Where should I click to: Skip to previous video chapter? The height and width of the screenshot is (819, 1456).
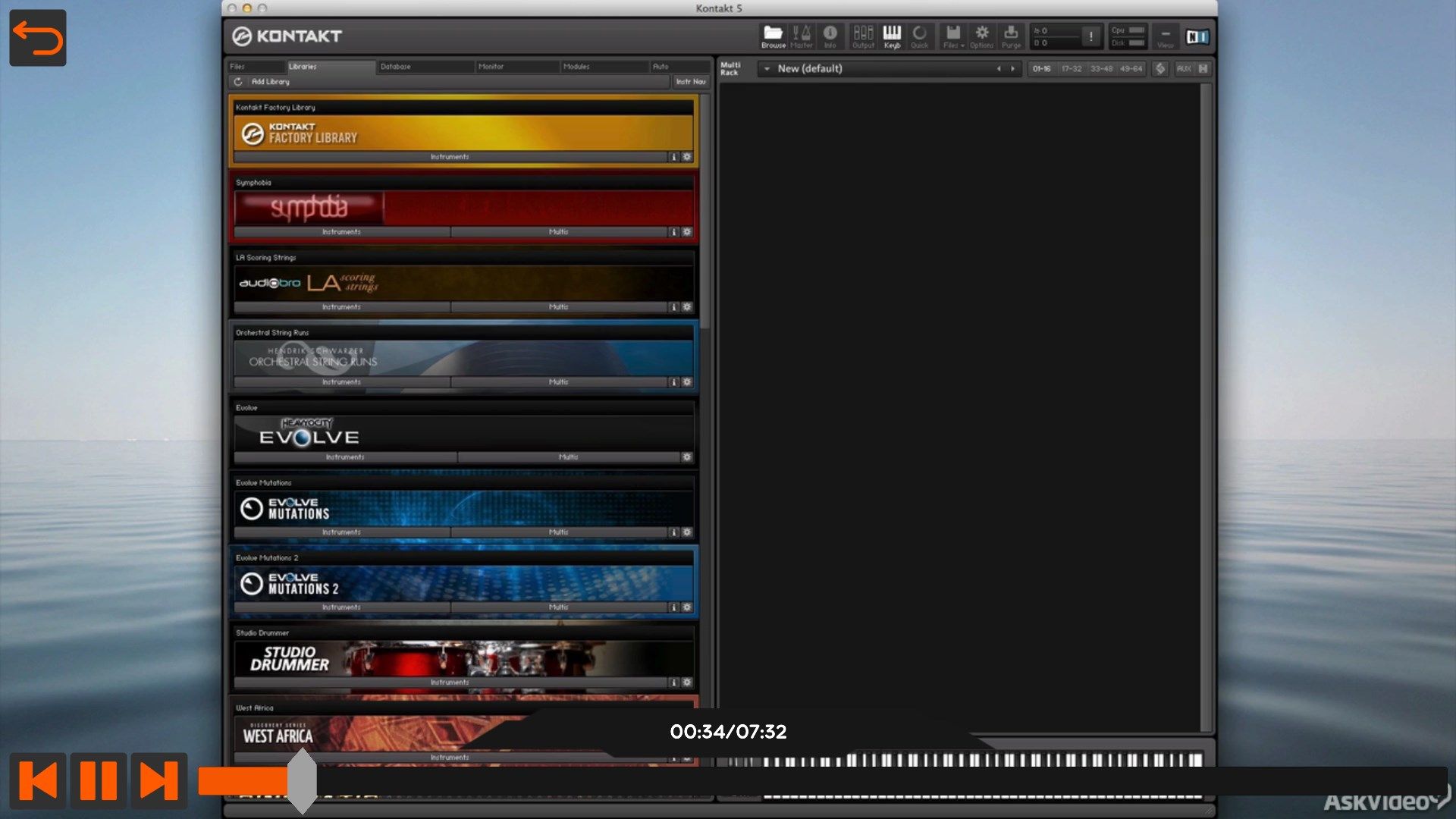click(x=38, y=780)
